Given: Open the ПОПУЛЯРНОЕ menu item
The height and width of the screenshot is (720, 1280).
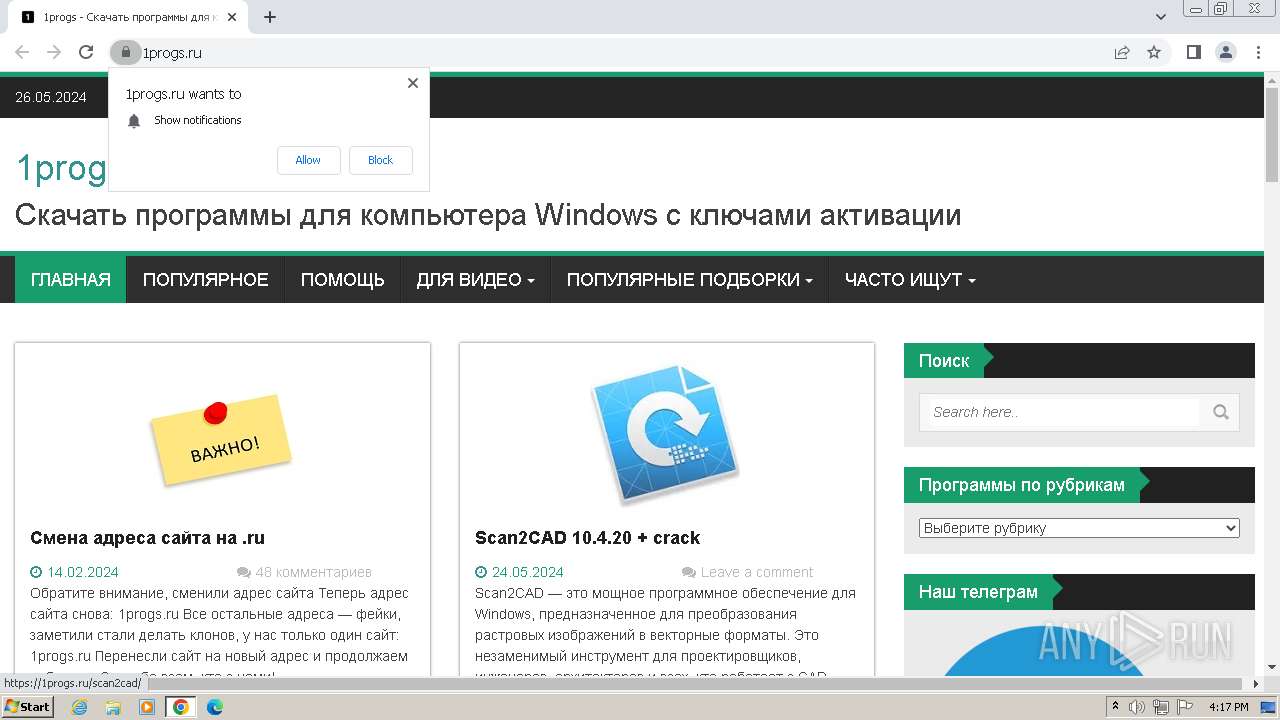Looking at the screenshot, I should (206, 280).
